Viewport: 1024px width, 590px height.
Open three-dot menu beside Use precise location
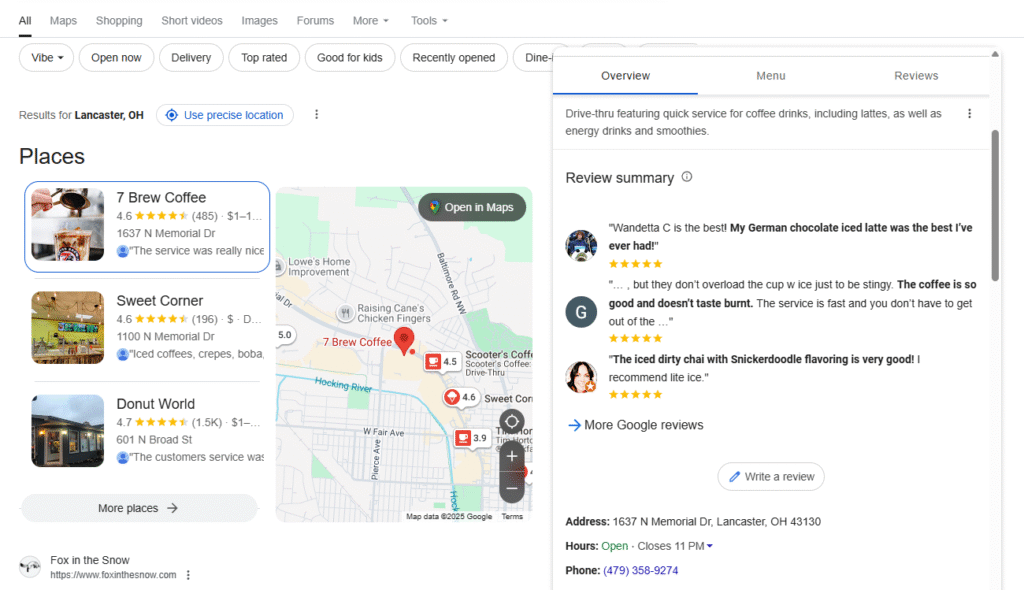pos(317,115)
